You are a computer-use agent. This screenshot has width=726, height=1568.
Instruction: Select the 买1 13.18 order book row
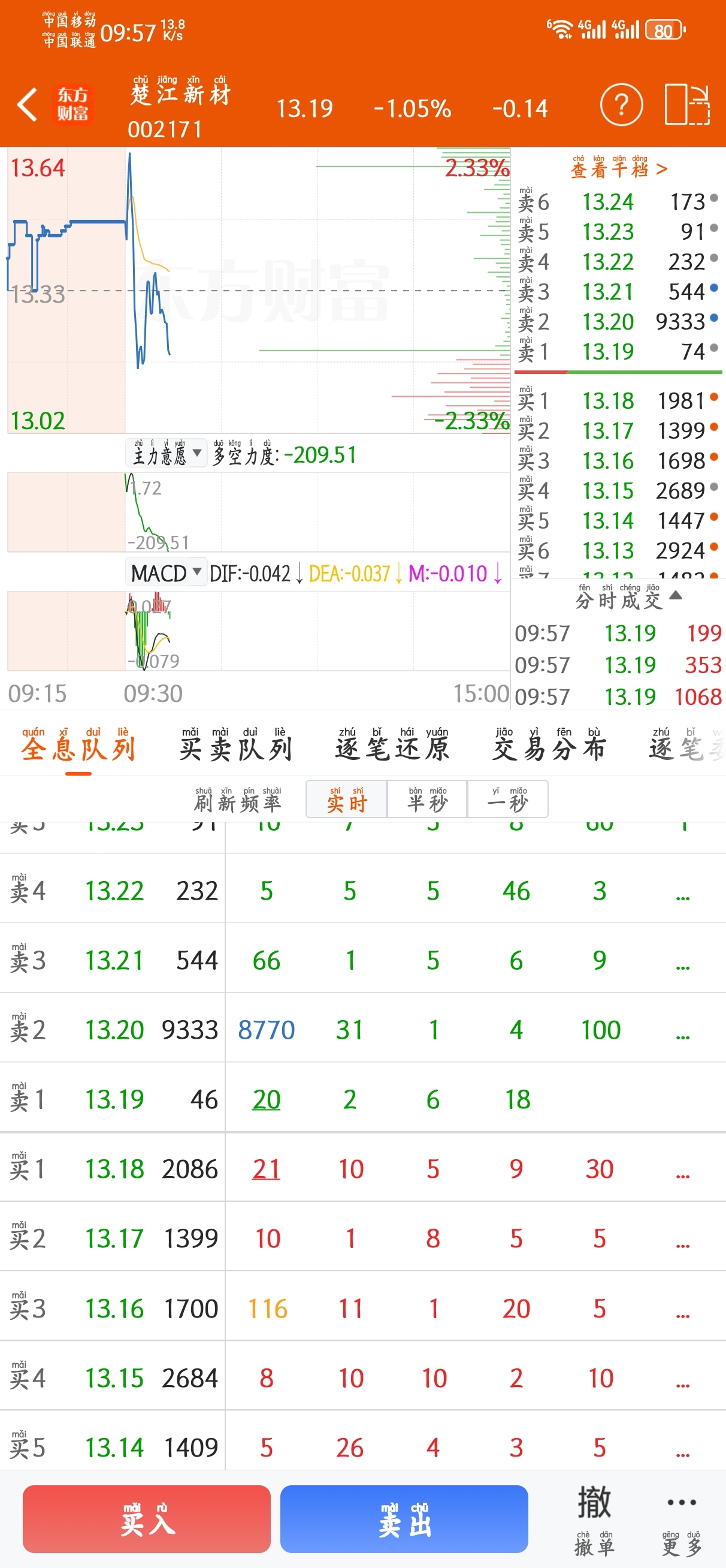click(618, 400)
